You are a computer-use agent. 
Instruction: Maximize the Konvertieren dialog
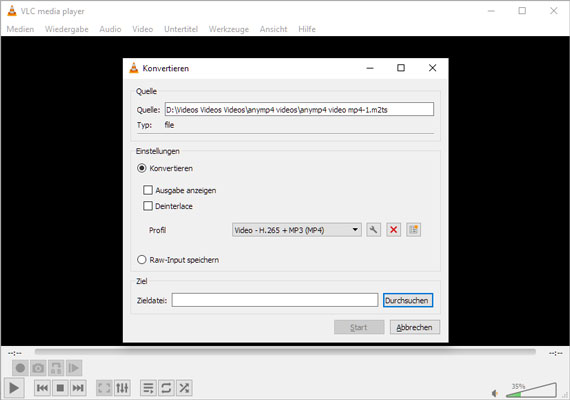point(401,68)
